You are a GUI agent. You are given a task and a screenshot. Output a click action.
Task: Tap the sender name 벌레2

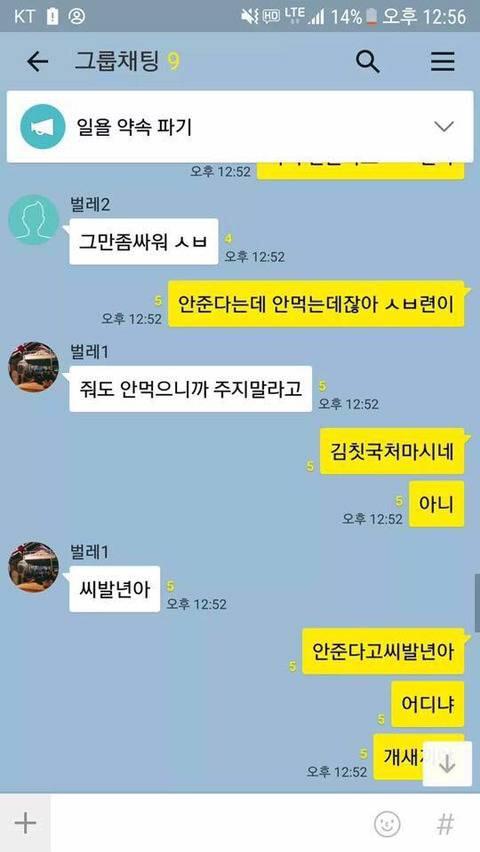click(x=91, y=205)
